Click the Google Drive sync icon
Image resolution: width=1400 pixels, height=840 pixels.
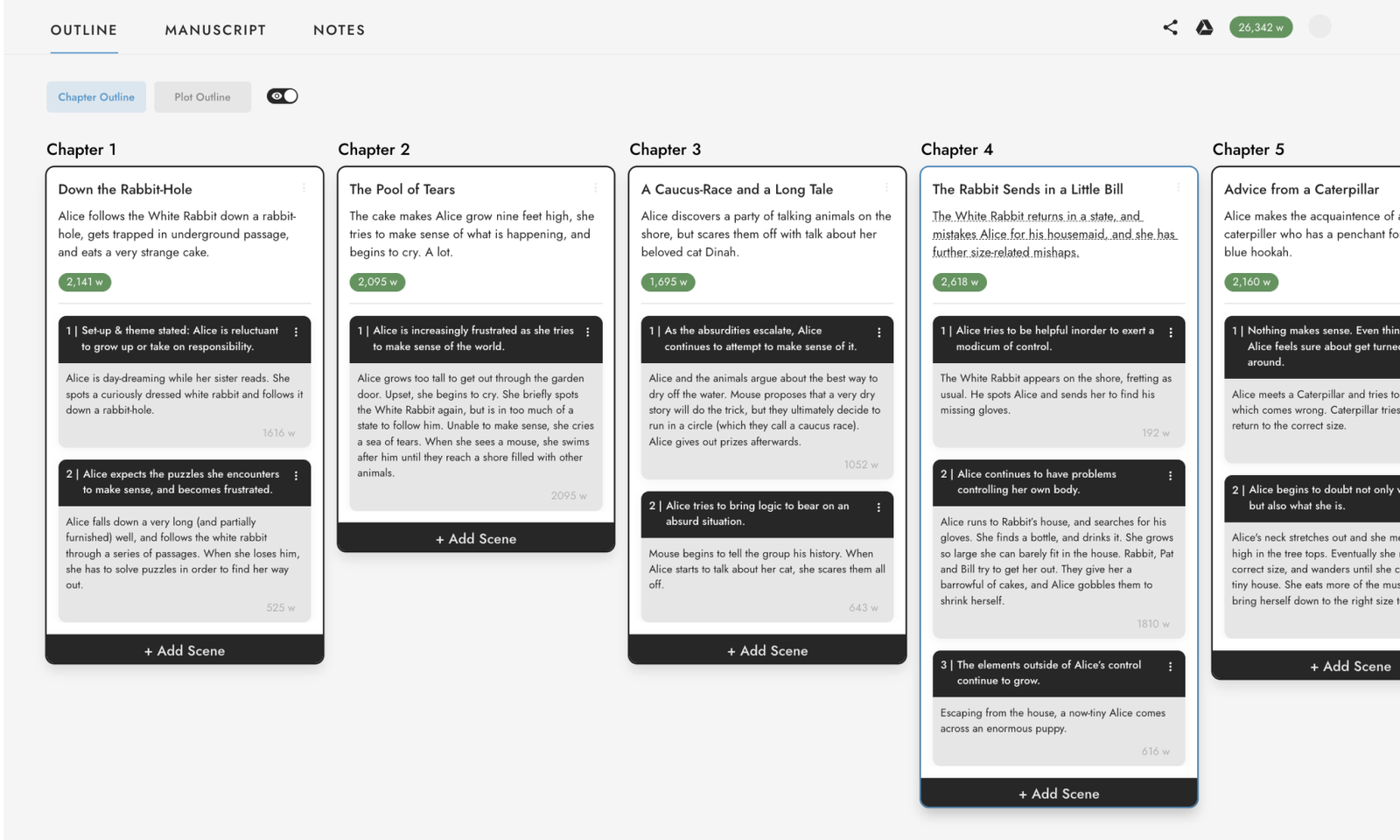click(x=1205, y=27)
